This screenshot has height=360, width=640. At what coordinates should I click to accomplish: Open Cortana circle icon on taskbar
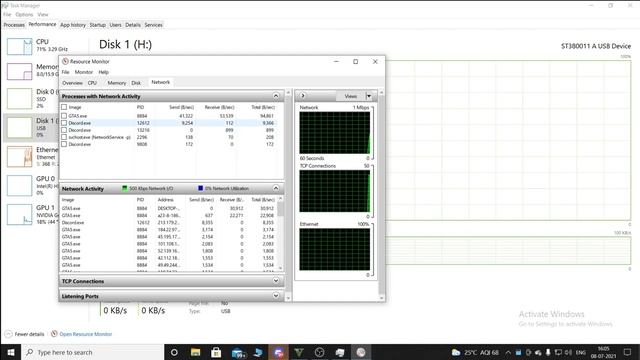(x=174, y=352)
